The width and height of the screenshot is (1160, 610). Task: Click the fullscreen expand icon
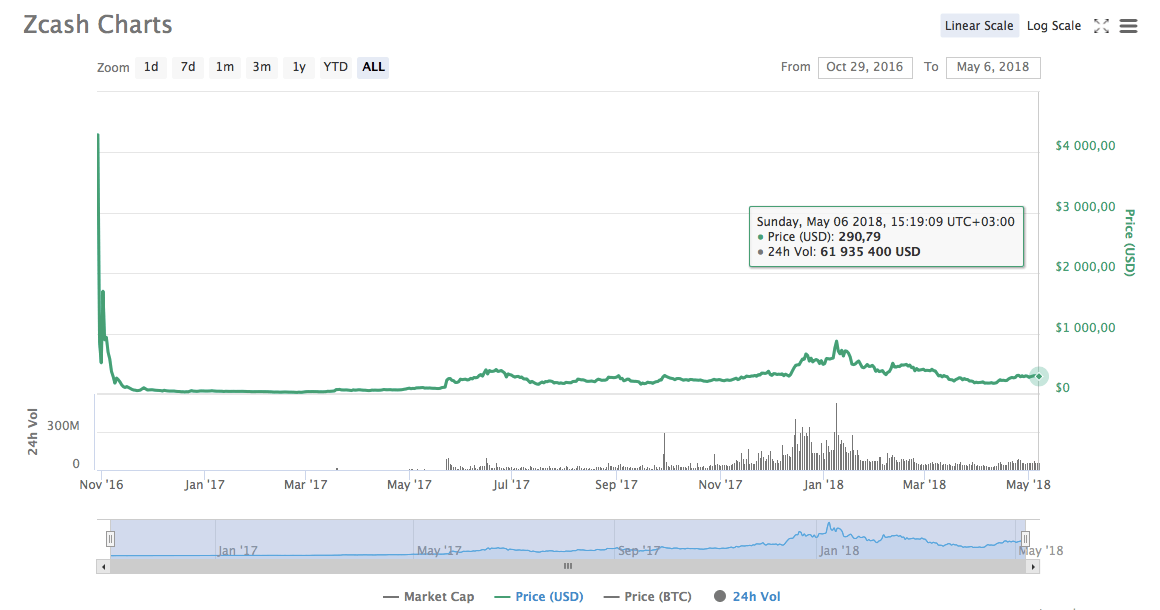tap(1101, 26)
